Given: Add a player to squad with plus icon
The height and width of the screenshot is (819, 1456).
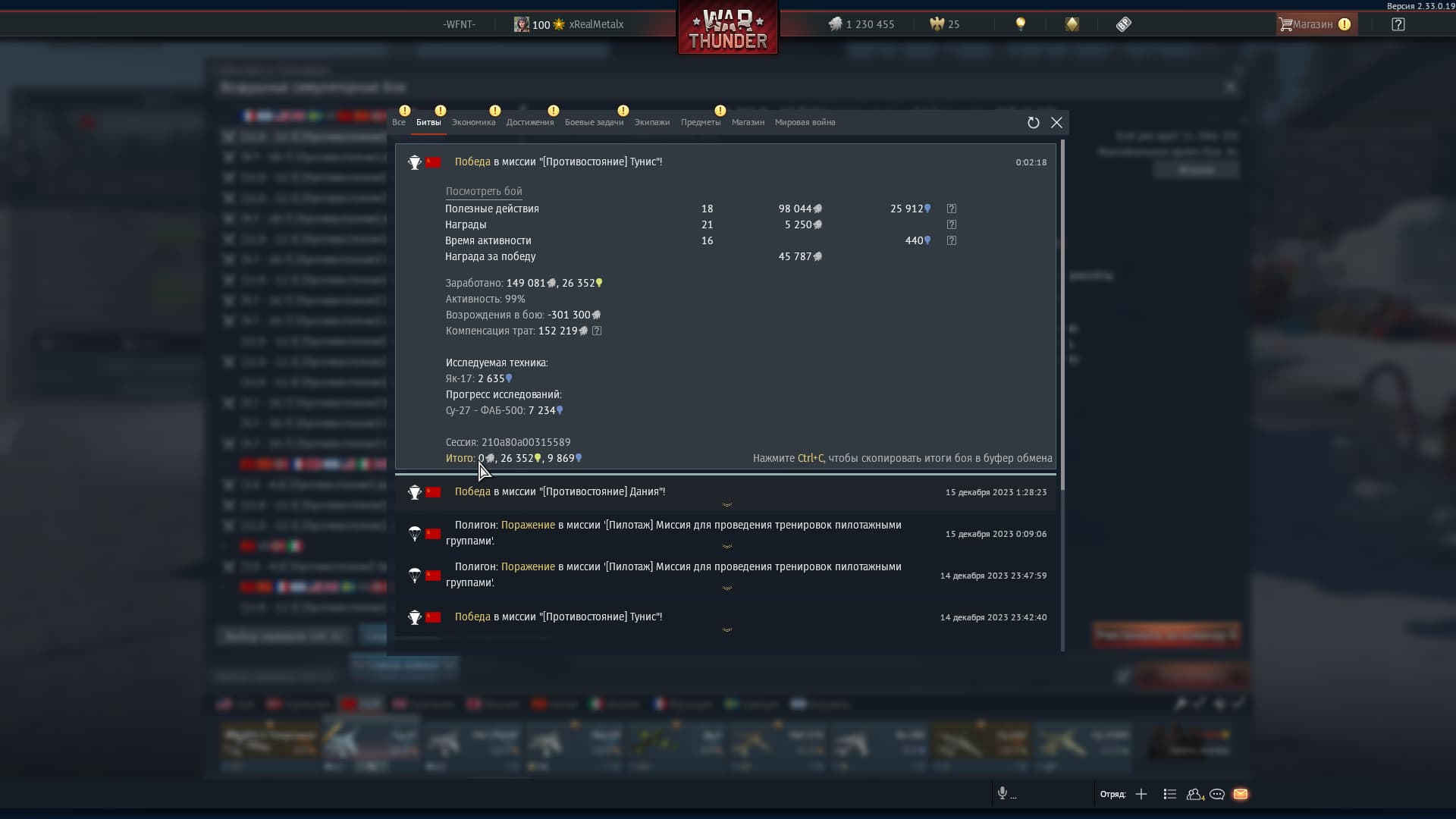Looking at the screenshot, I should (x=1141, y=794).
